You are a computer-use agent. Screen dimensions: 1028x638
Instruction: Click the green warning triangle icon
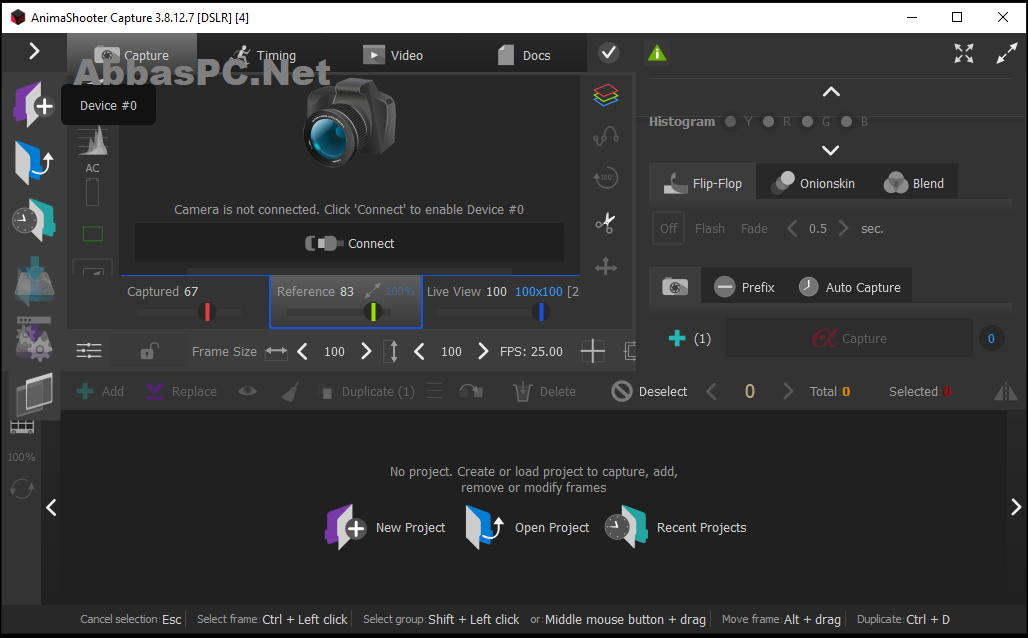(657, 52)
